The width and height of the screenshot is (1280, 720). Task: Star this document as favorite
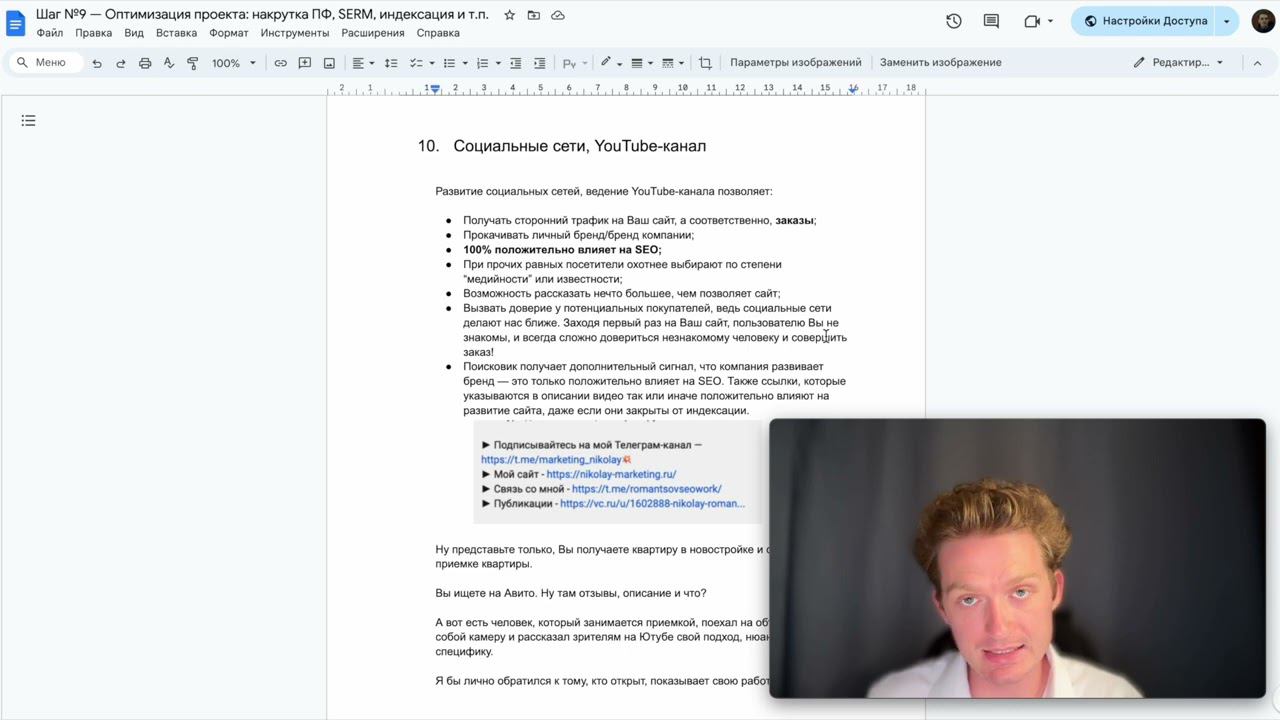click(x=509, y=15)
